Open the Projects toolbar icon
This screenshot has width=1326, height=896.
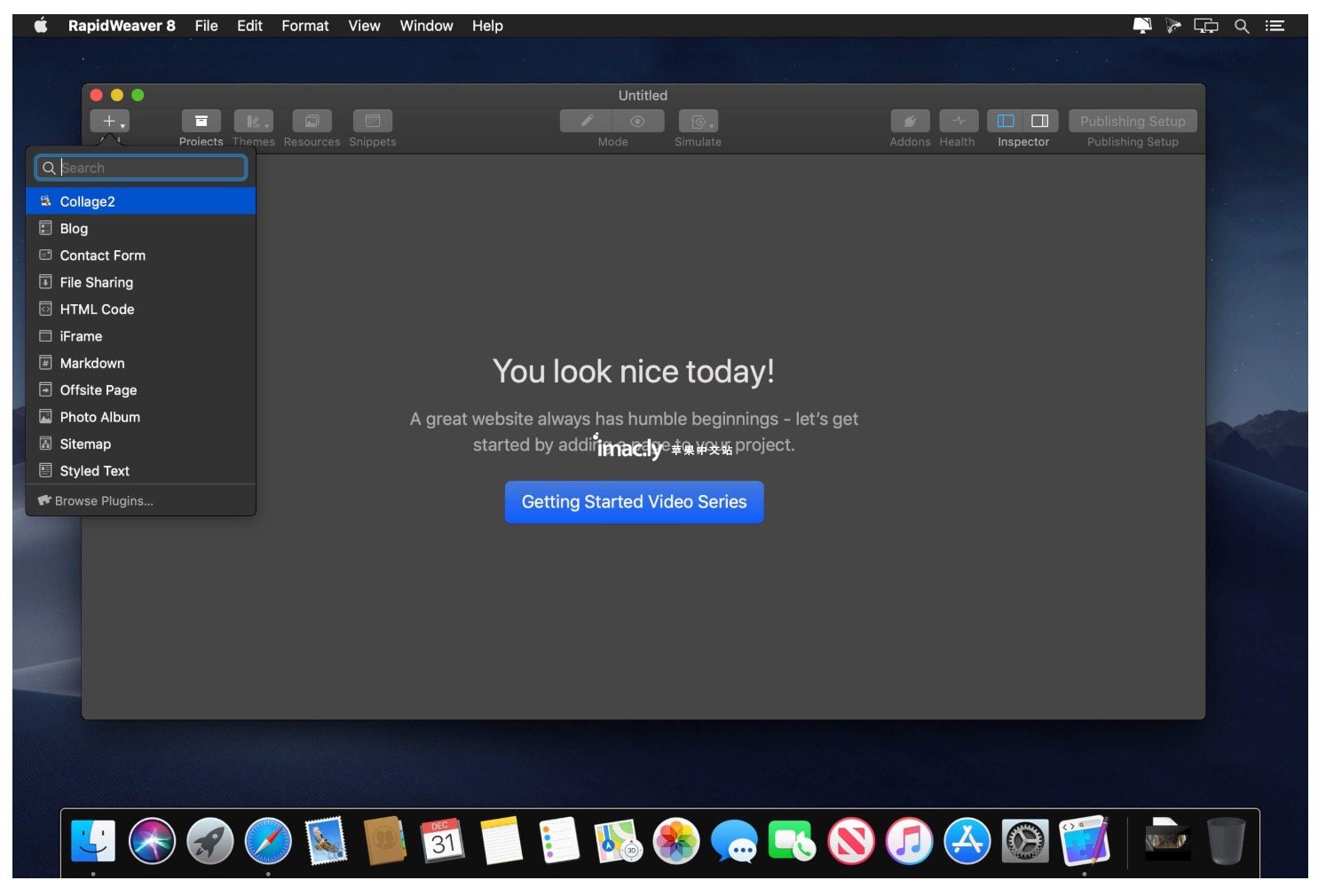pos(201,121)
